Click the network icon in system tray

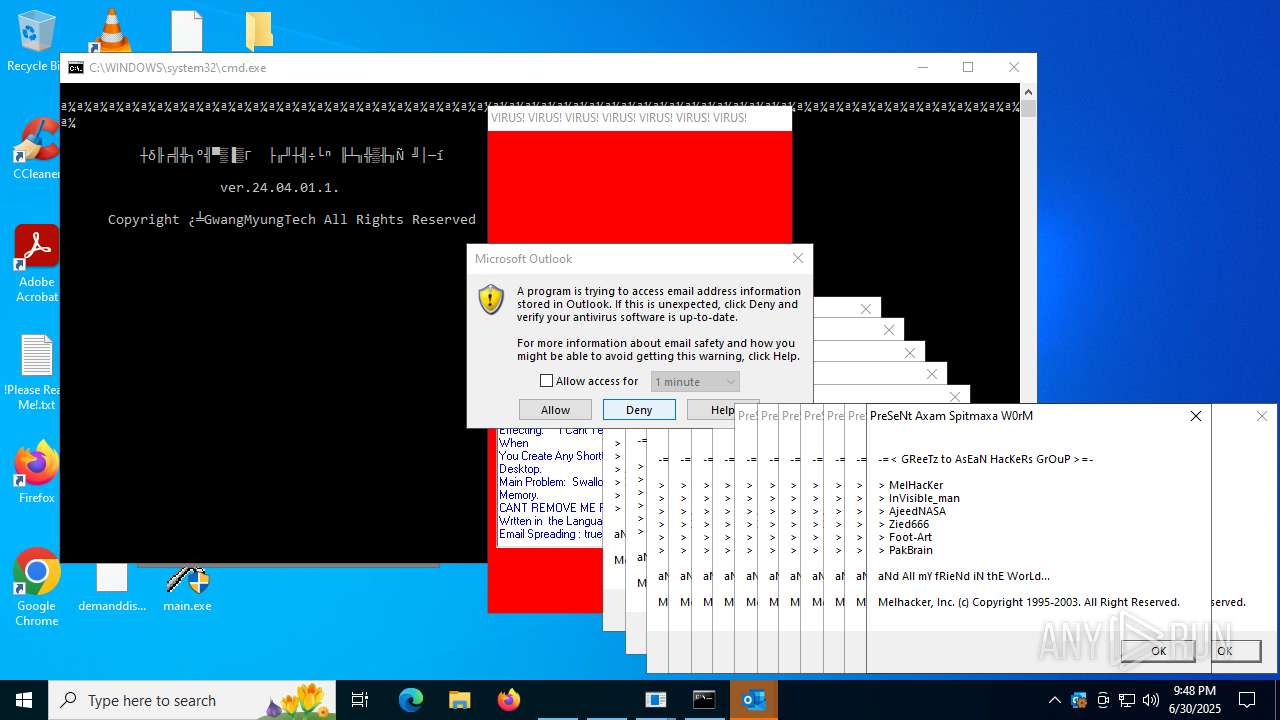pos(1127,700)
